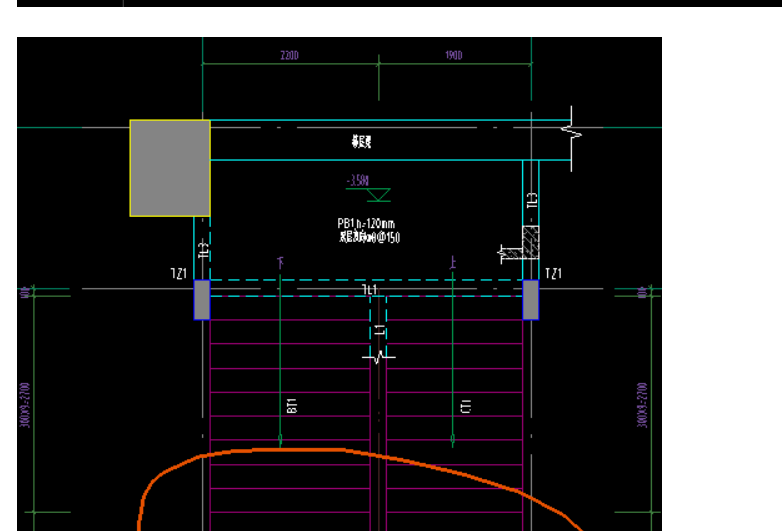Viewport: 782px width, 531px height.
Task: Click the left TZ1 label
Action: pyautogui.click(x=179, y=273)
